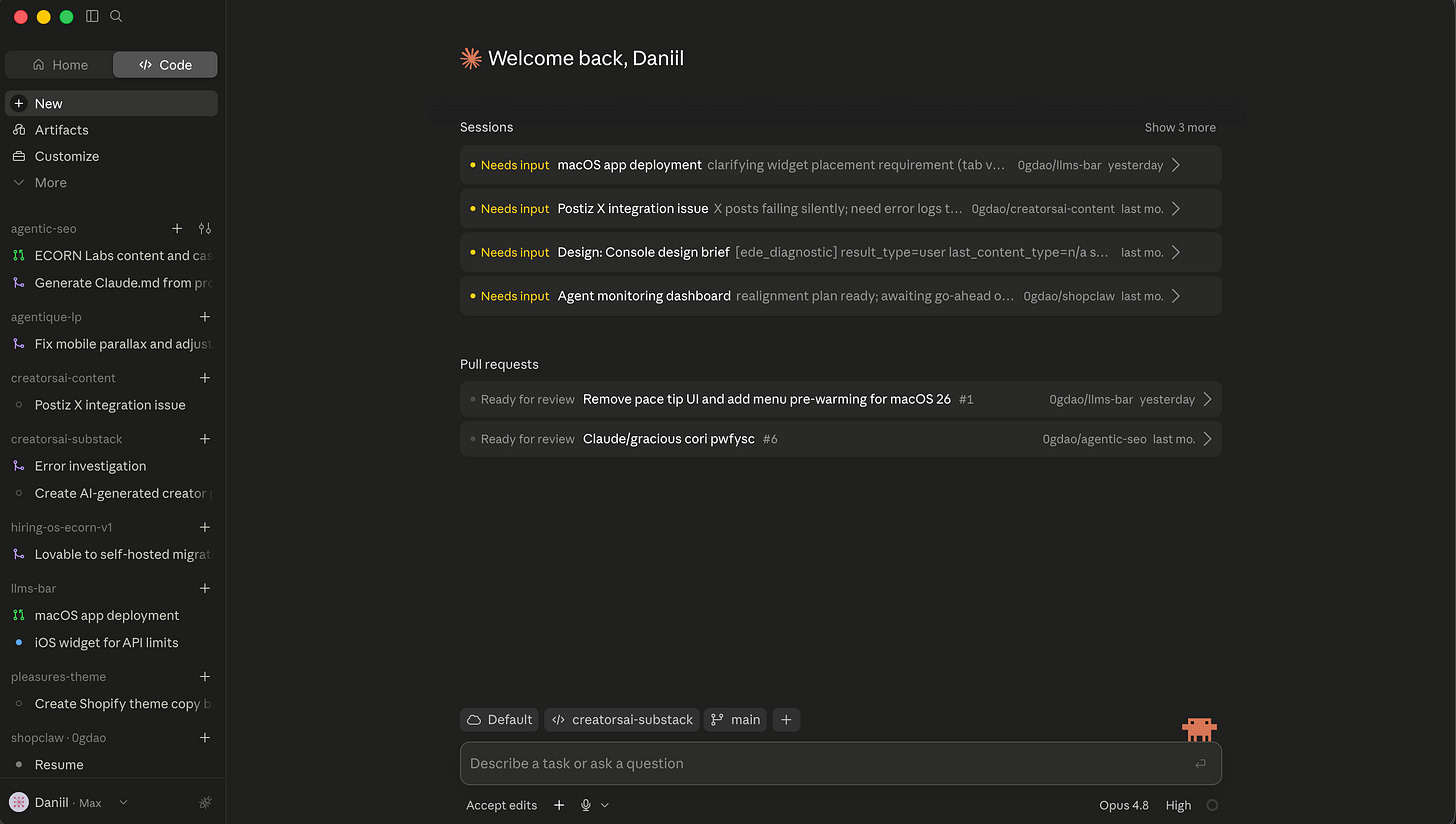Open Design: Console design brief session

841,252
